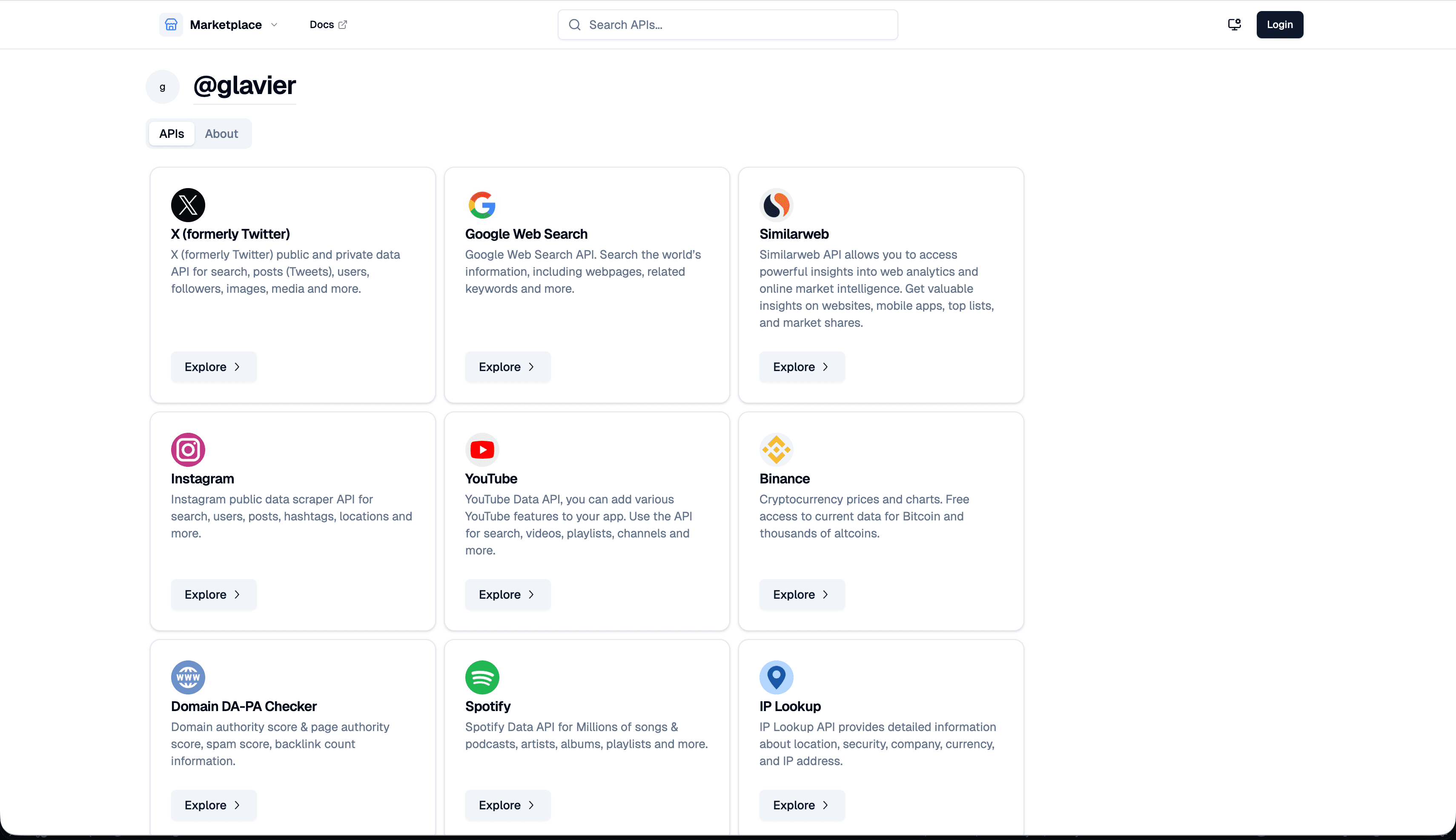Viewport: 1456px width, 840px height.
Task: Select the Binance diamond icon
Action: coord(776,449)
